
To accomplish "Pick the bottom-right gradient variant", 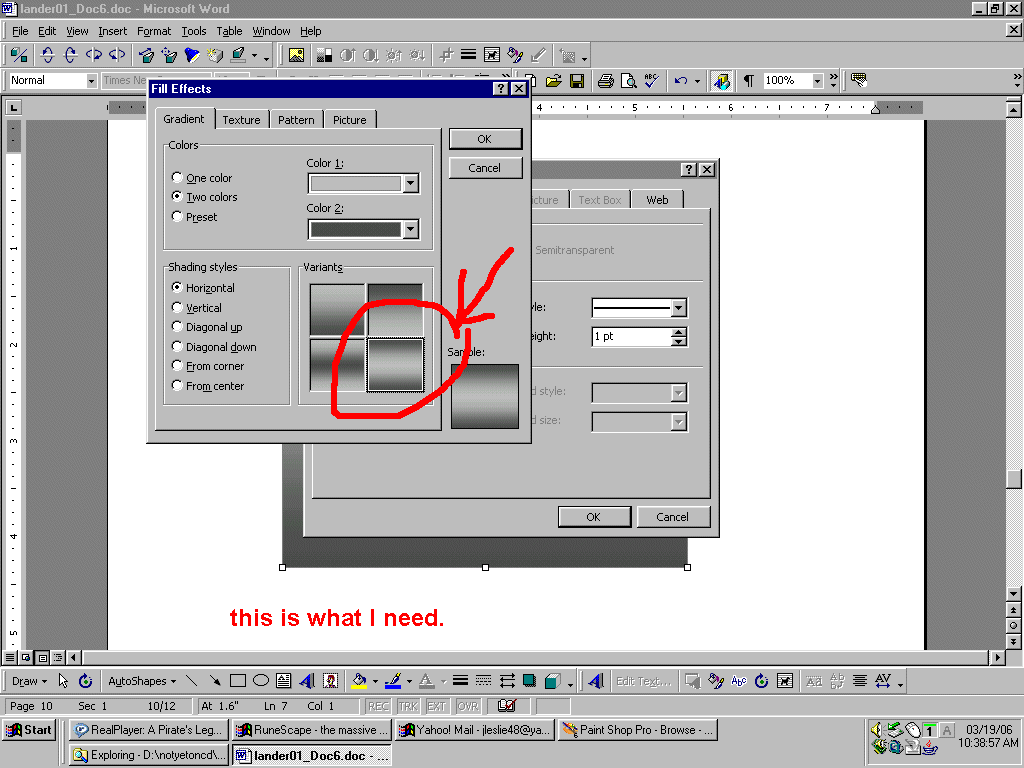I will pos(395,365).
